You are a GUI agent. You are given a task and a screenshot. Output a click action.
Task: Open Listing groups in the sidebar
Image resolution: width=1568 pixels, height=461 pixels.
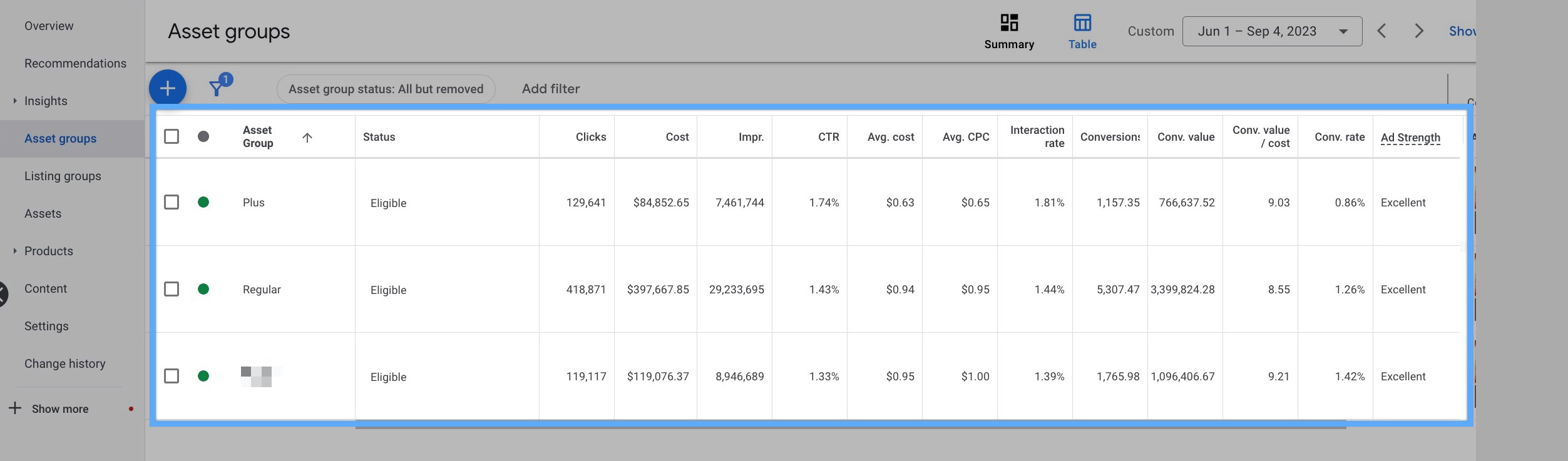coord(63,176)
